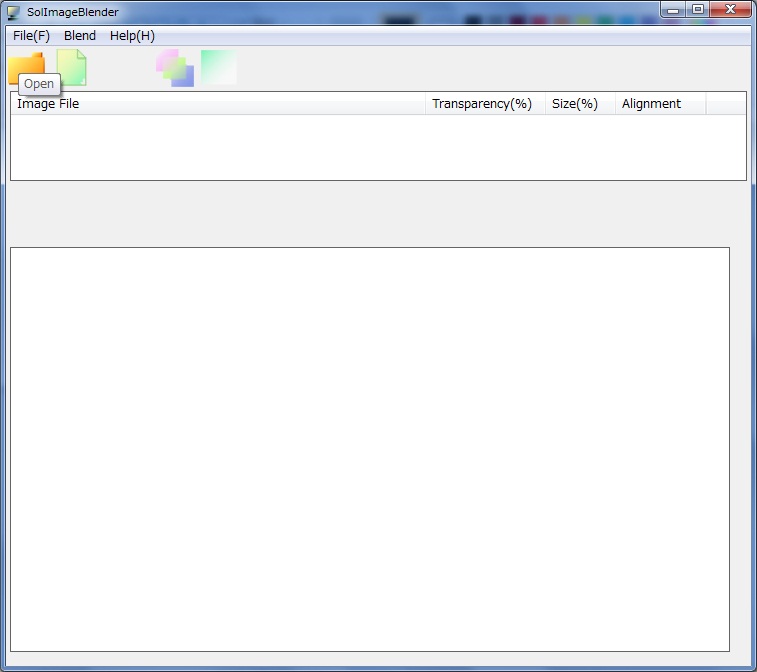This screenshot has height=672, width=757.
Task: Click the Image File column header
Action: click(218, 104)
